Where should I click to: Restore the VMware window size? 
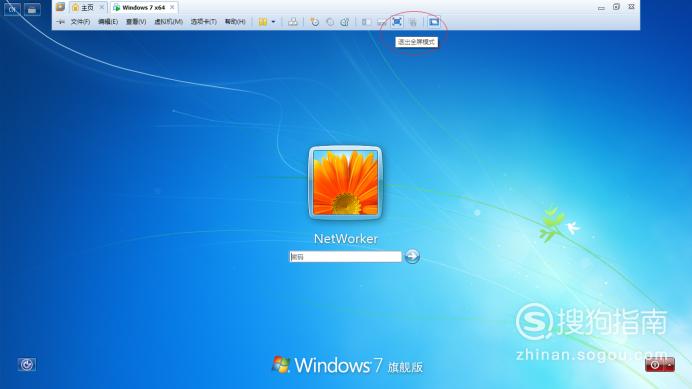coord(617,7)
